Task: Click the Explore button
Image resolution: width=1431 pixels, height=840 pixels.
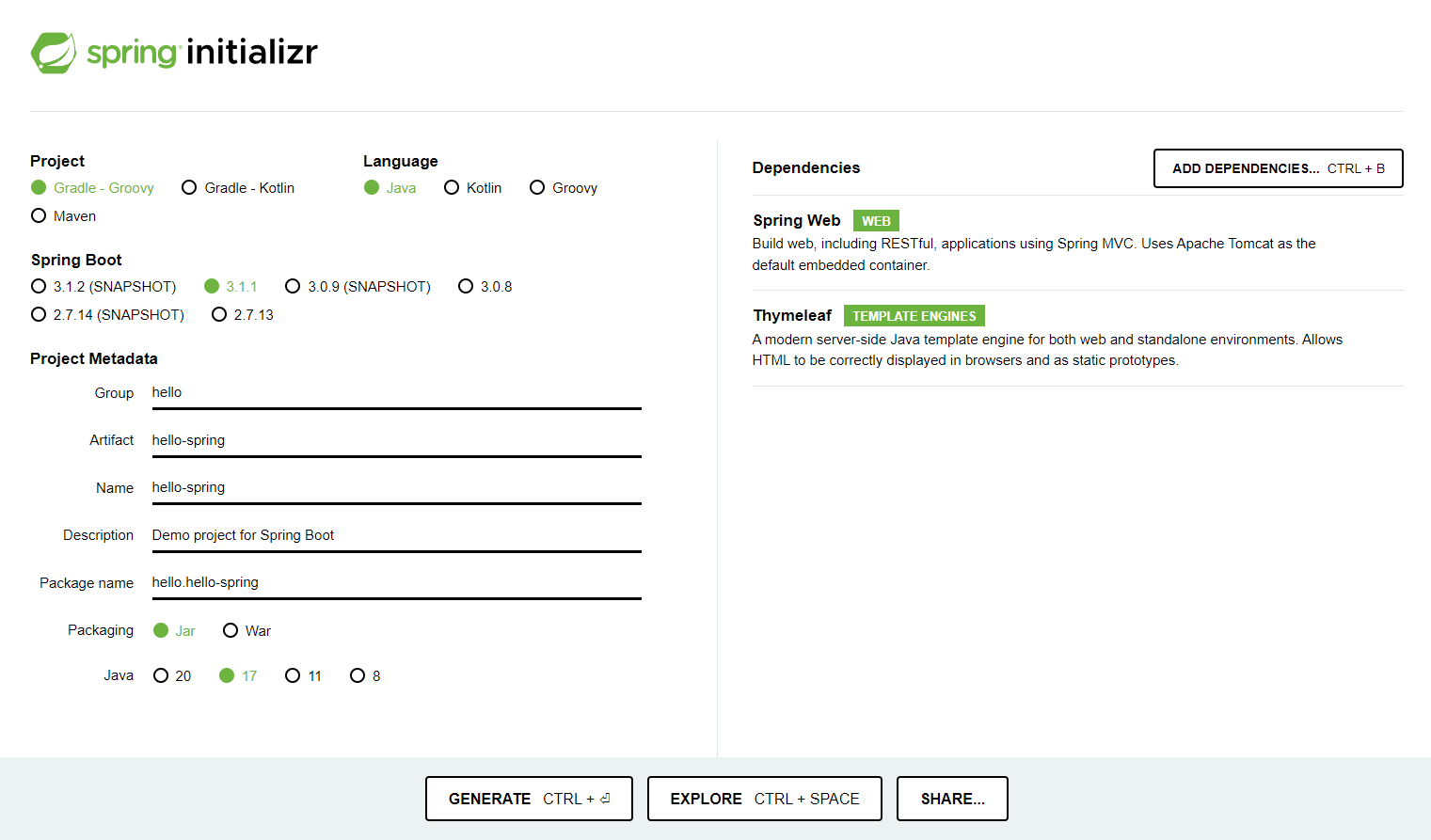Action: click(x=764, y=799)
